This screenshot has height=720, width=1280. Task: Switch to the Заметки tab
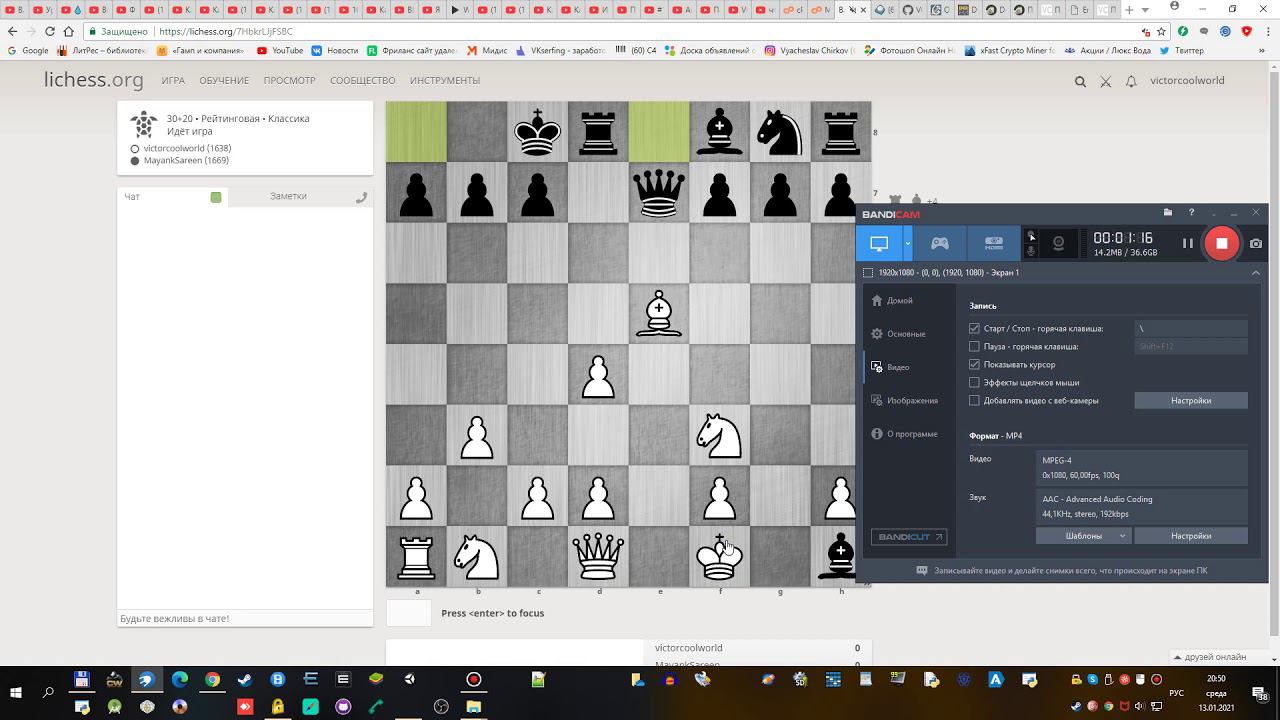[x=288, y=196]
